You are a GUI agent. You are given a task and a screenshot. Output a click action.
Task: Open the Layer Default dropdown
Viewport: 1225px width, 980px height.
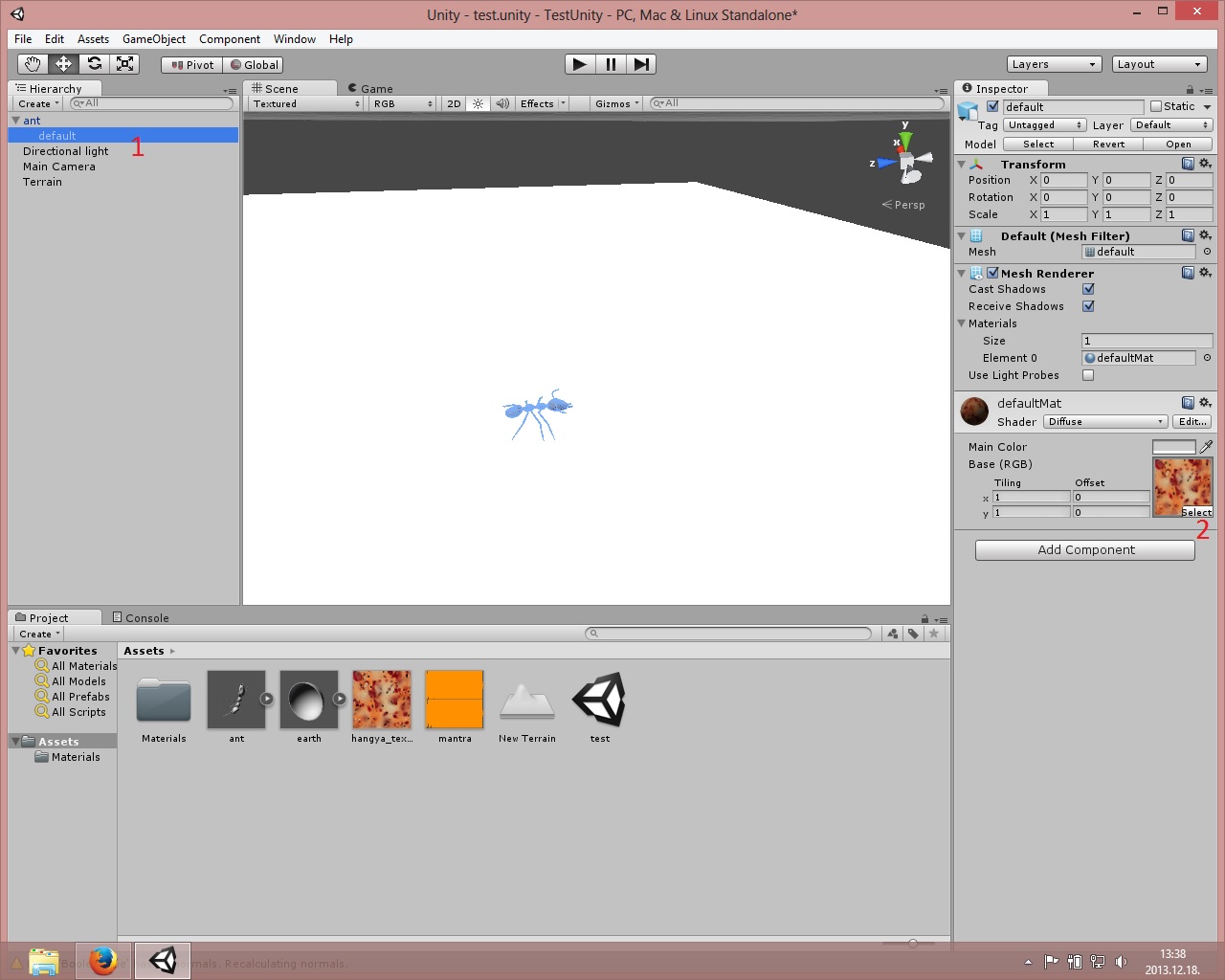pyautogui.click(x=1171, y=125)
